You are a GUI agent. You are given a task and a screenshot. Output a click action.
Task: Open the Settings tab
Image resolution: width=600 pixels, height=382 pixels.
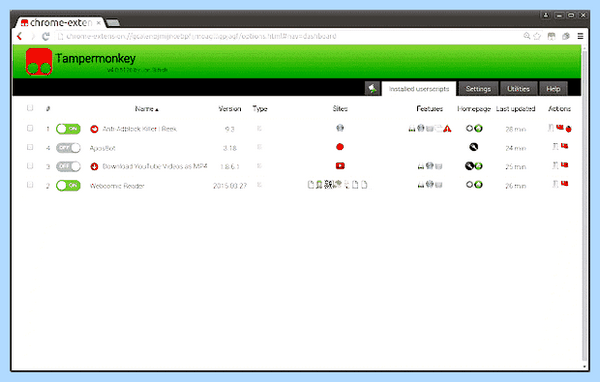478,89
